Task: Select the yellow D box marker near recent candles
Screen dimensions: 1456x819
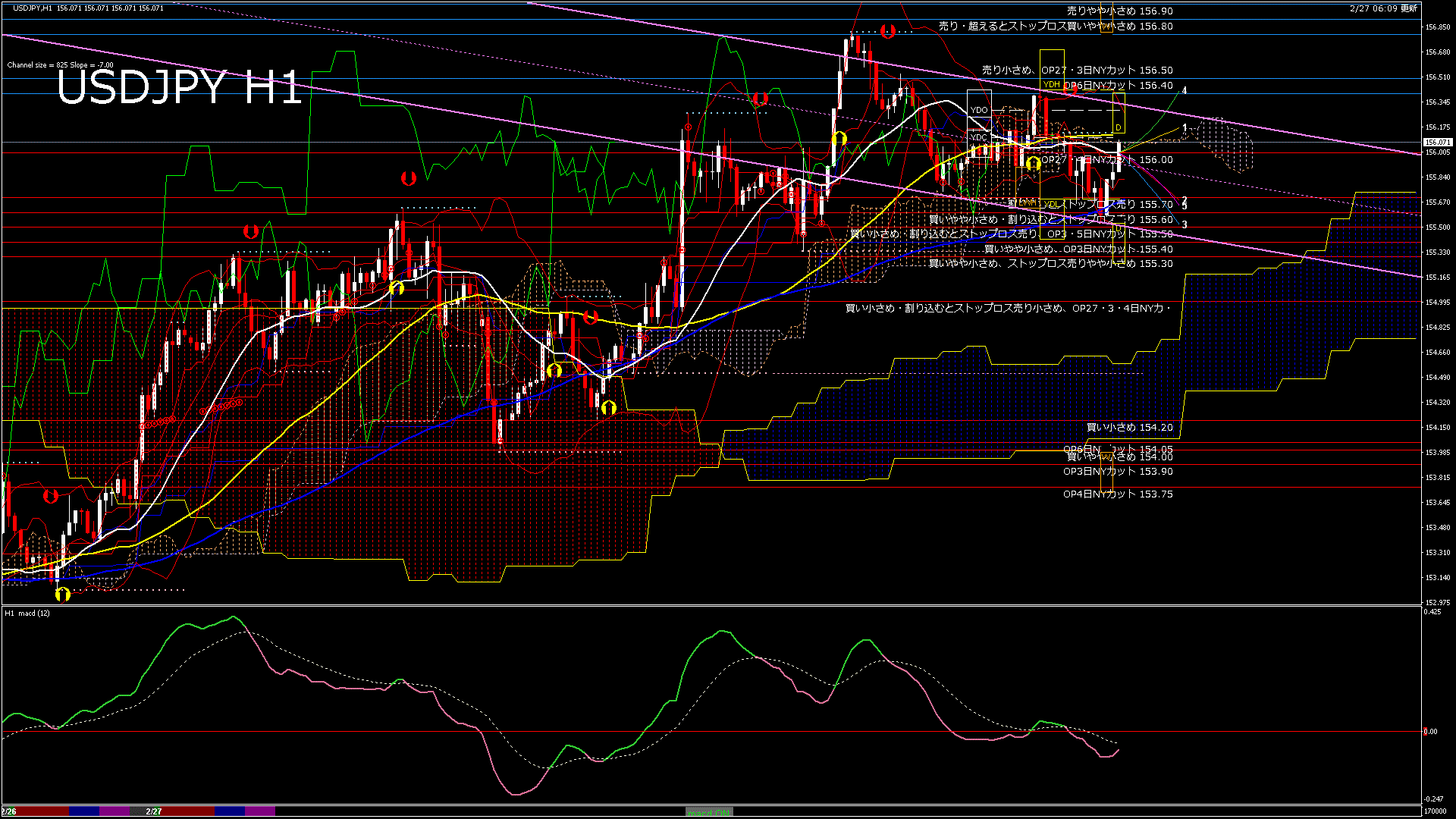Action: click(1119, 127)
